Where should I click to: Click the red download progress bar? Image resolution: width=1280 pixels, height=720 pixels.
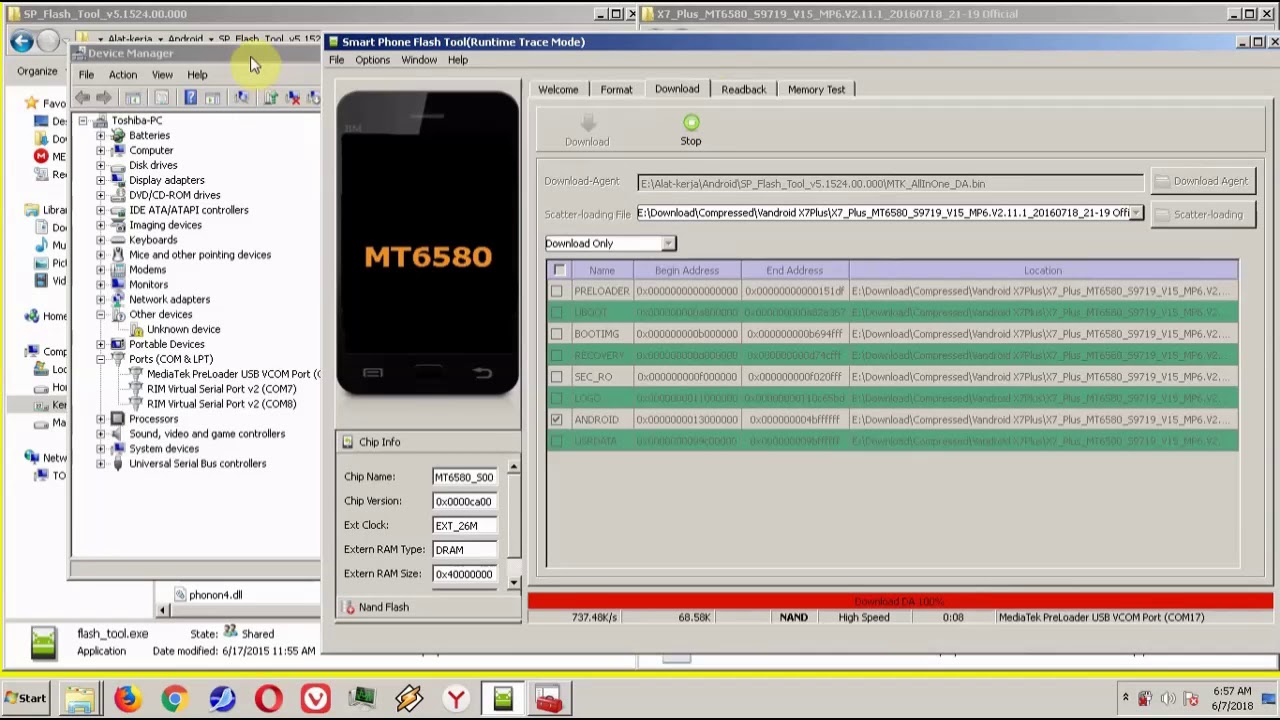pos(900,601)
